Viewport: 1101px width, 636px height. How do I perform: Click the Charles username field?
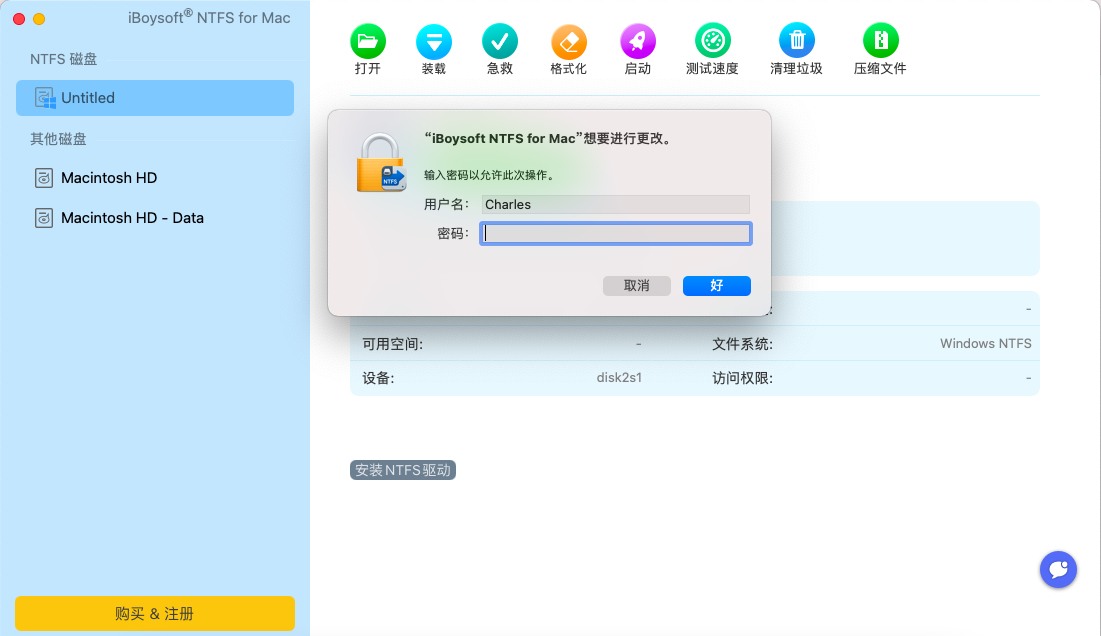(615, 204)
